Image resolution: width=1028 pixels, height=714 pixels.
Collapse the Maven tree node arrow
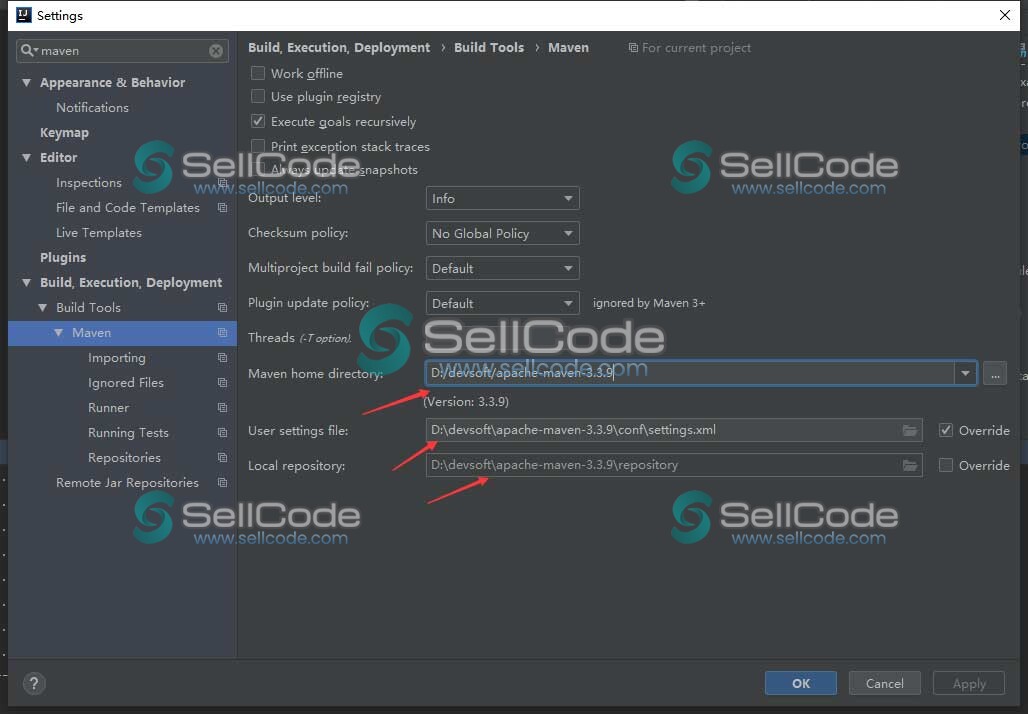[58, 332]
